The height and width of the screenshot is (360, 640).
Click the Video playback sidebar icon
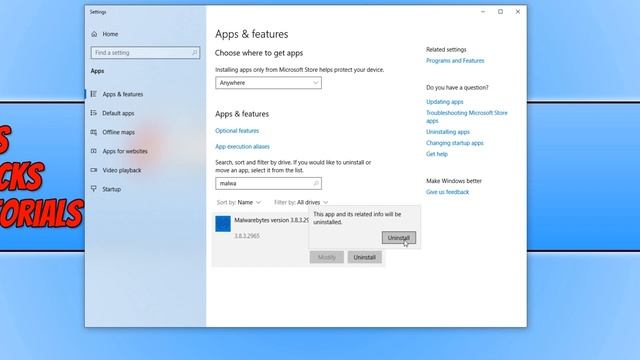click(x=93, y=170)
